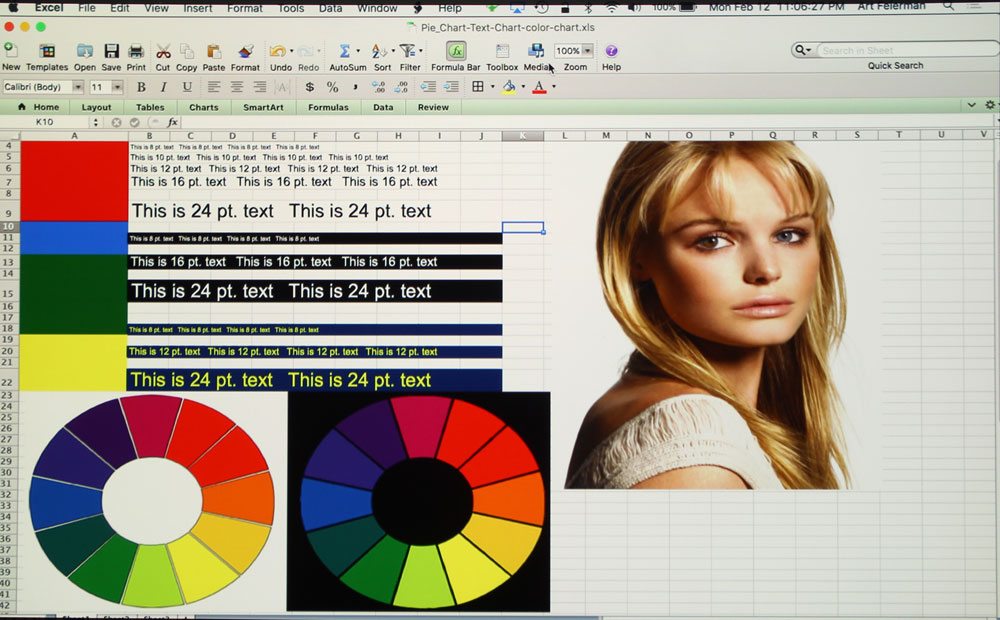Click the AutoSum sigma icon
The image size is (1000, 620).
344,51
